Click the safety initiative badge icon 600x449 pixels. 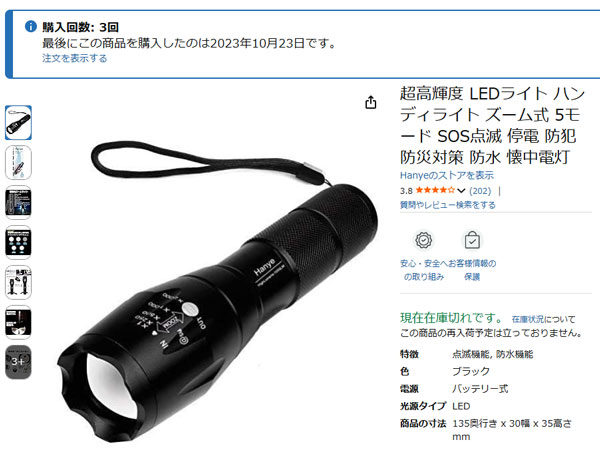tap(424, 240)
